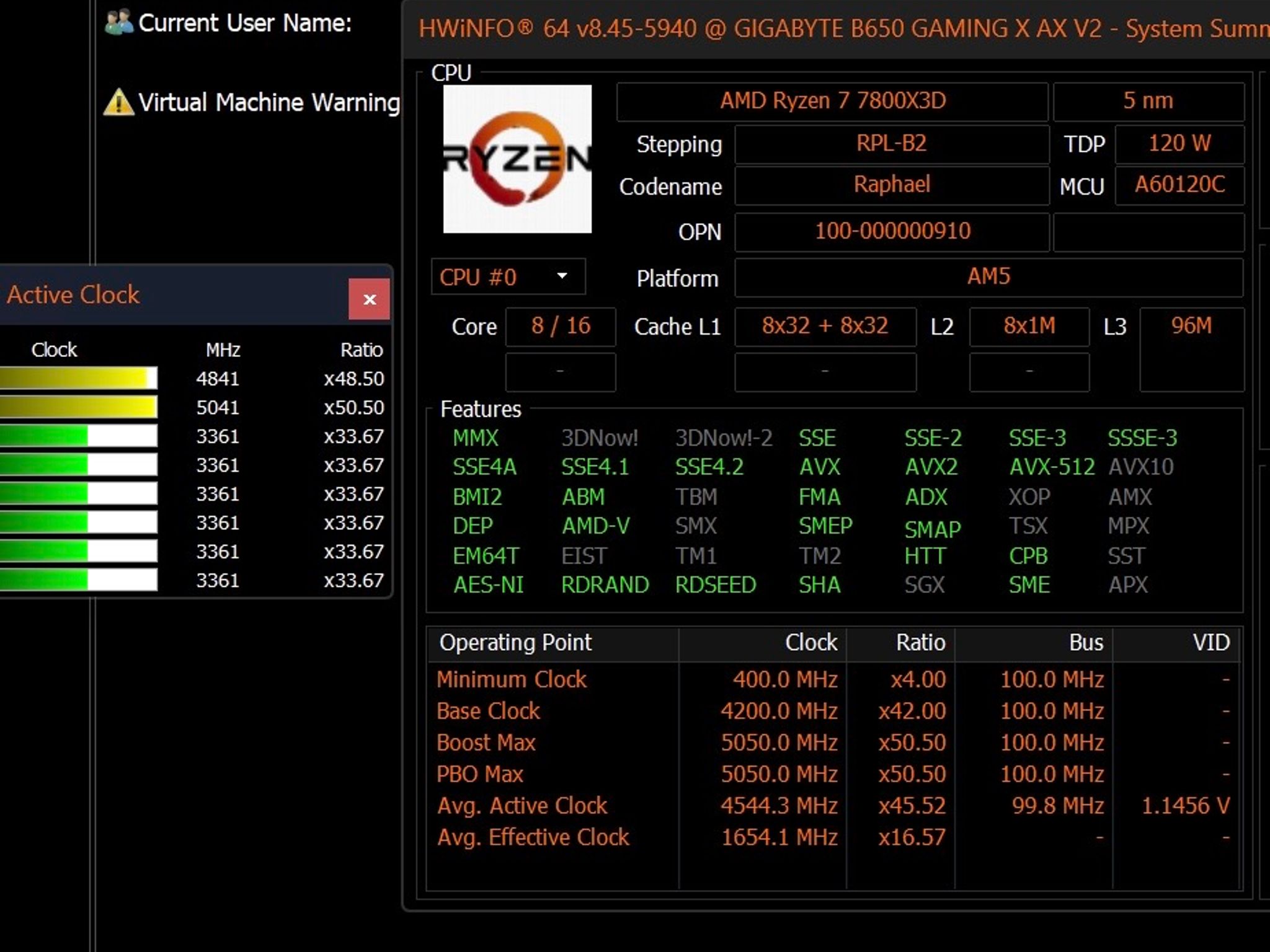The width and height of the screenshot is (1270, 952).
Task: Click the Active Clock window title
Action: coord(73,295)
